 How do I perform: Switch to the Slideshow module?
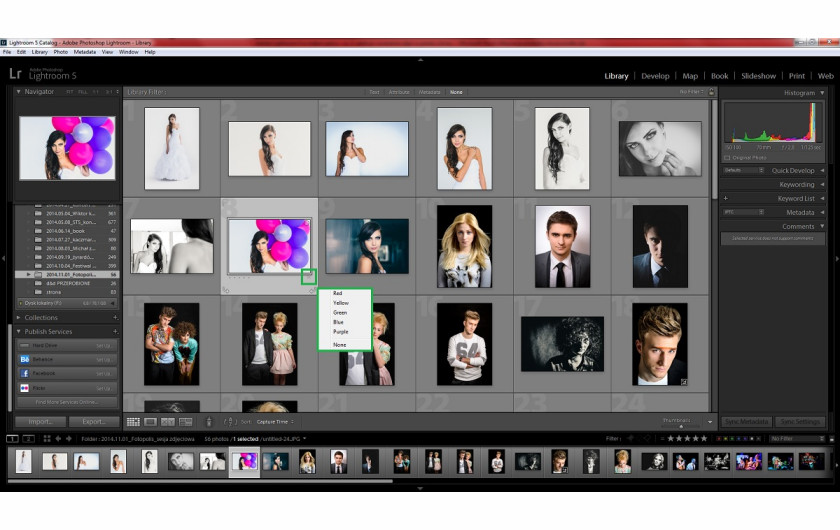[758, 76]
